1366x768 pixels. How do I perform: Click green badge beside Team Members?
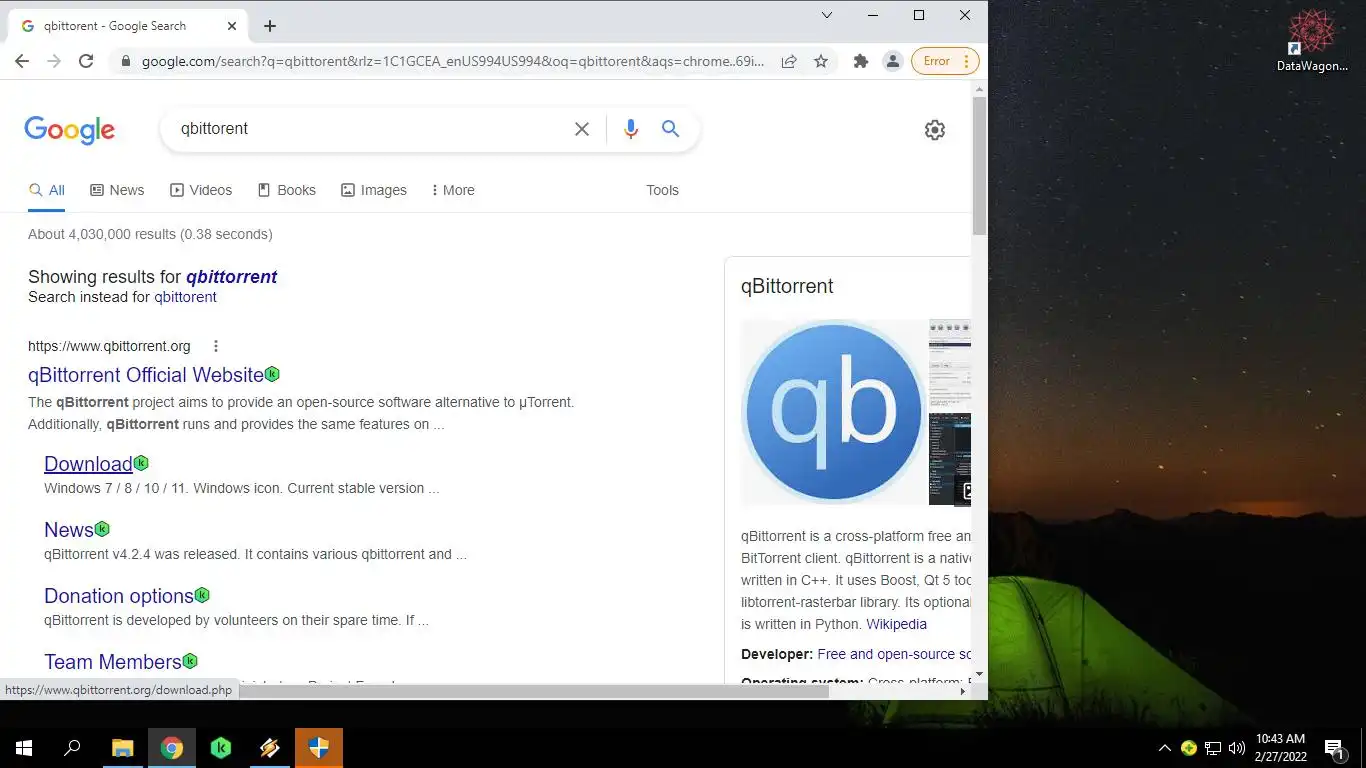(190, 661)
